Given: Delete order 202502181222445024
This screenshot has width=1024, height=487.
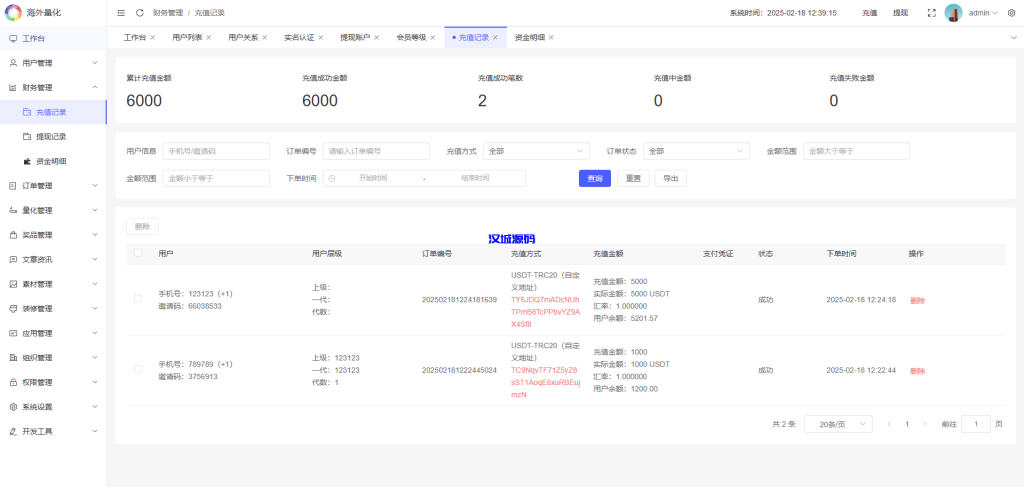Looking at the screenshot, I should (x=918, y=371).
